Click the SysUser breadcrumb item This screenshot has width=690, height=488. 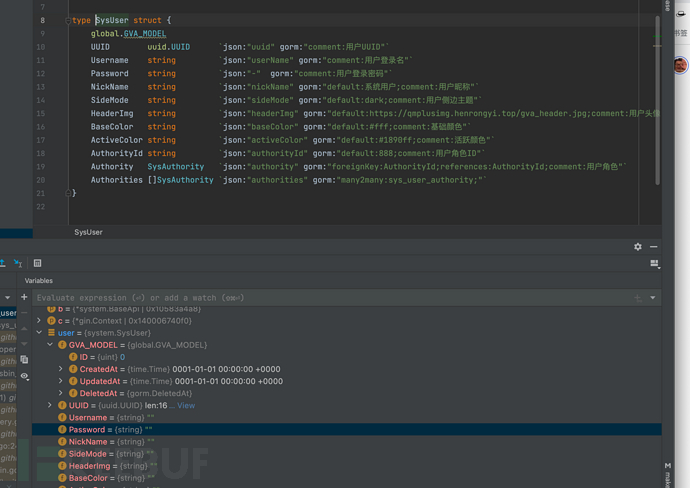coord(88,232)
